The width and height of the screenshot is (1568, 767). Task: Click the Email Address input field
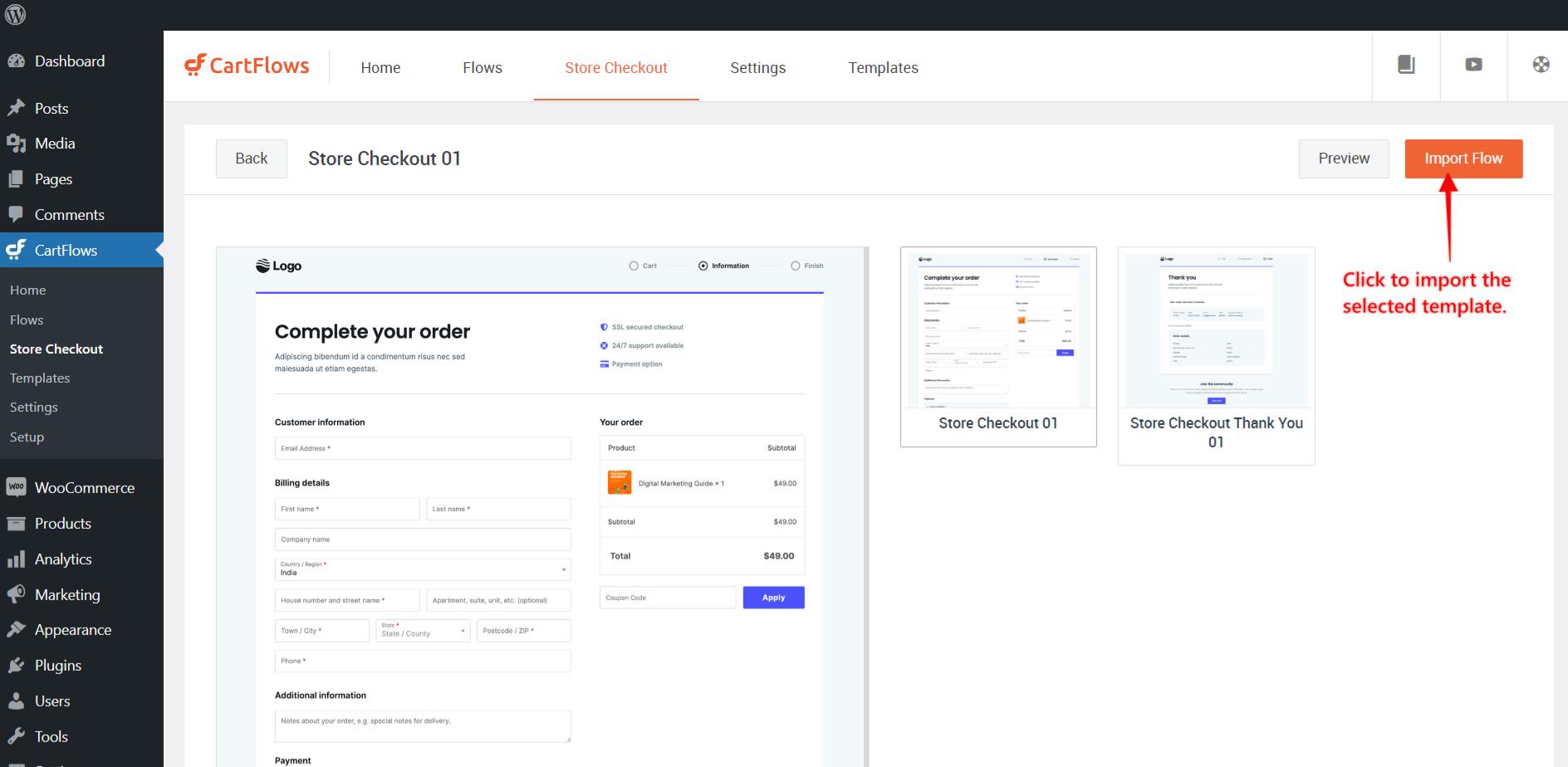(423, 448)
